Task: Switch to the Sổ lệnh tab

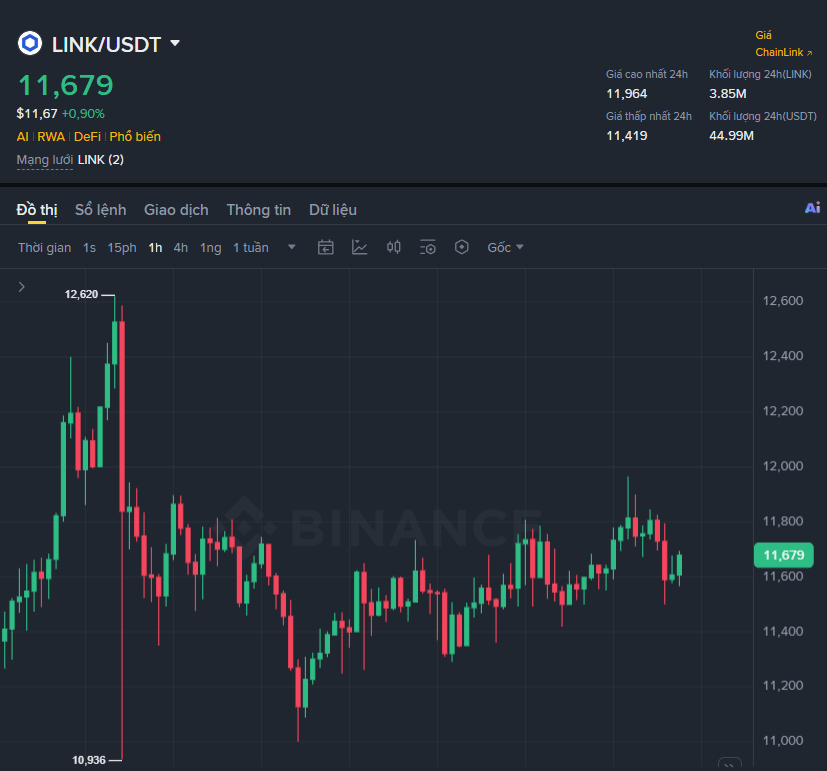Action: (x=101, y=210)
